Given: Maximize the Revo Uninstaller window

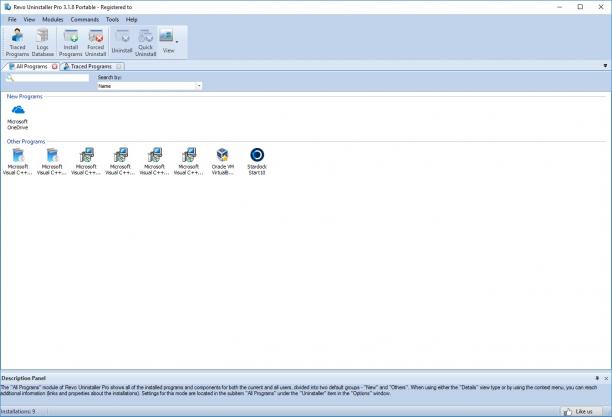Looking at the screenshot, I should point(580,7).
